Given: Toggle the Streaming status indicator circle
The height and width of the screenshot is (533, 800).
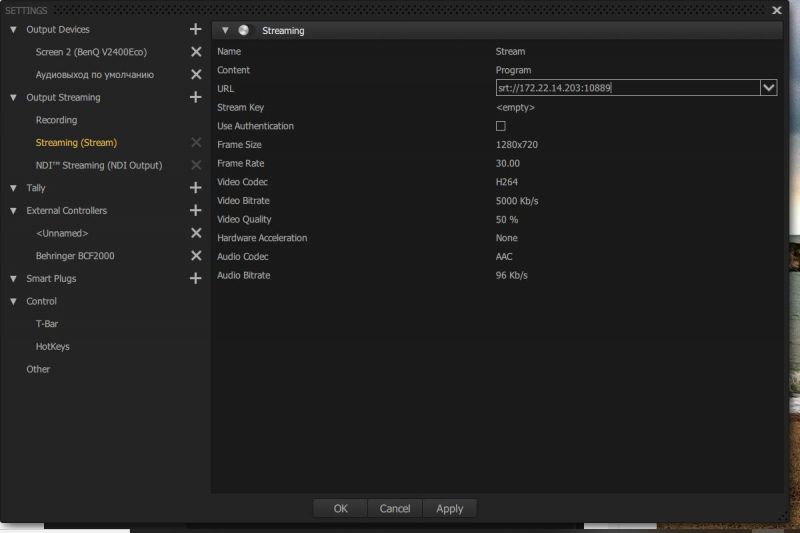Looking at the screenshot, I should click(243, 30).
